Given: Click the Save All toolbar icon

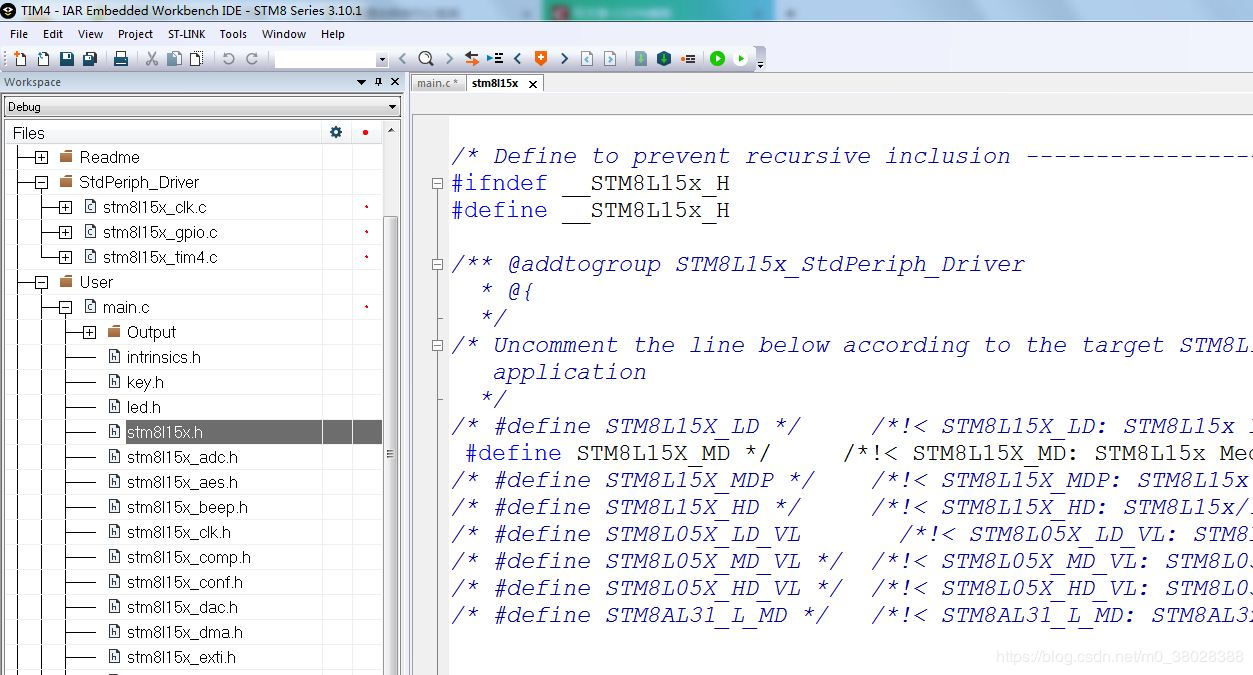Looking at the screenshot, I should pyautogui.click(x=89, y=59).
